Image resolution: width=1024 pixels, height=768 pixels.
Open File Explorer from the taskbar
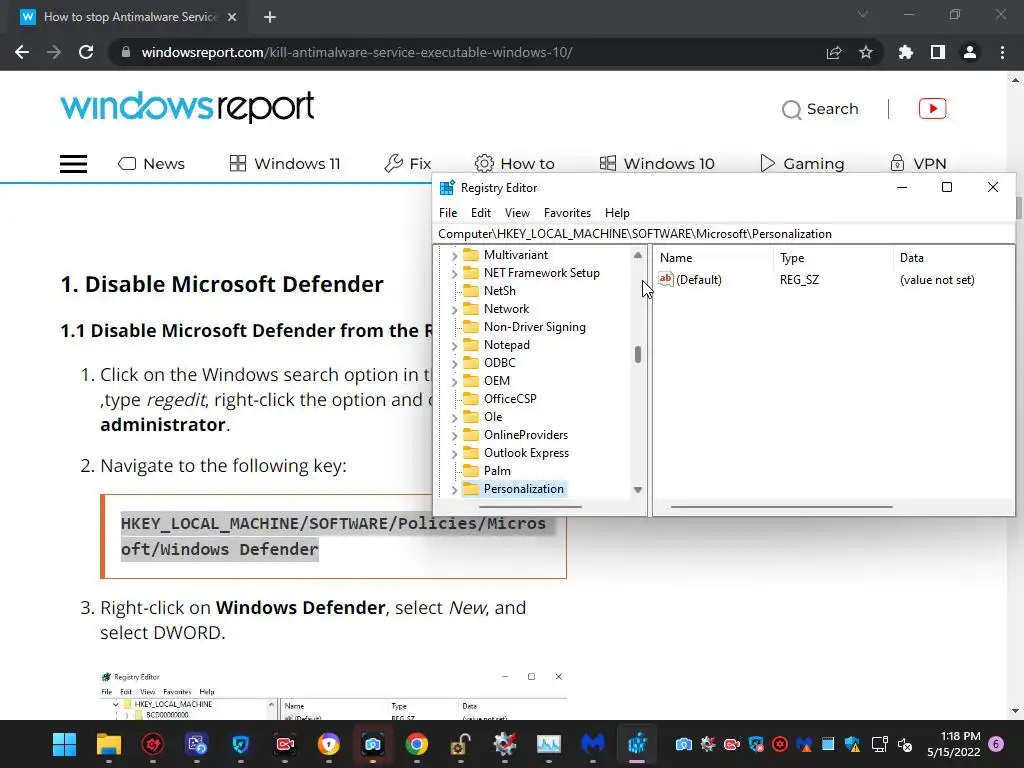coord(108,744)
